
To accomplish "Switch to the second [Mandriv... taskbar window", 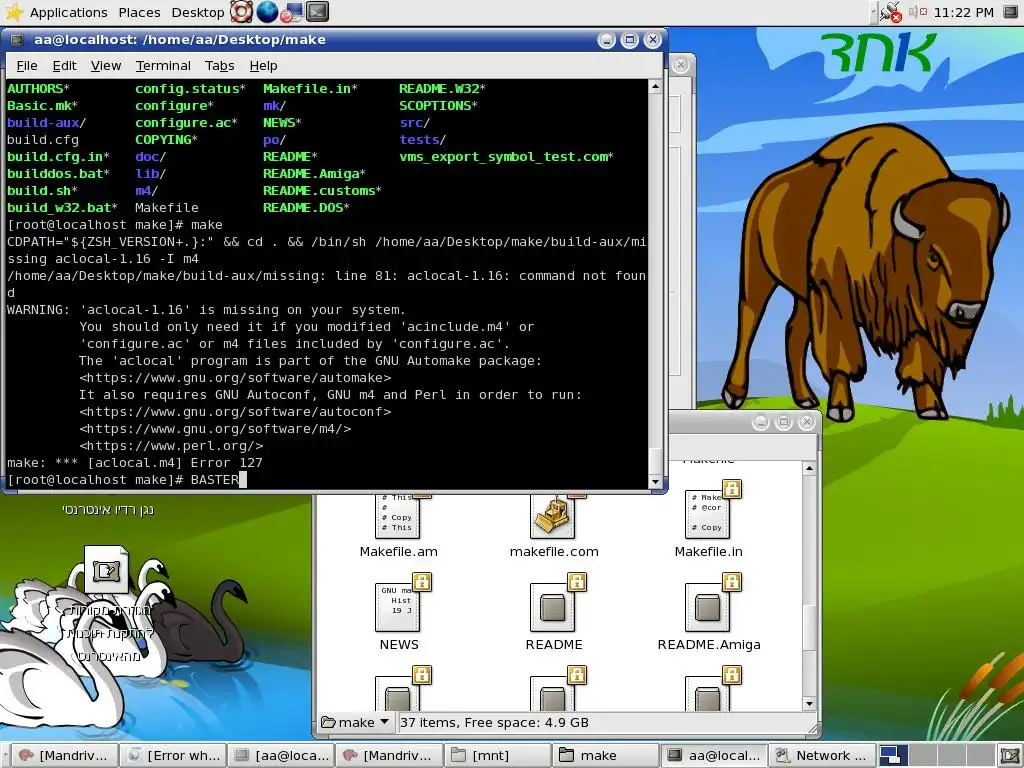I will [389, 755].
